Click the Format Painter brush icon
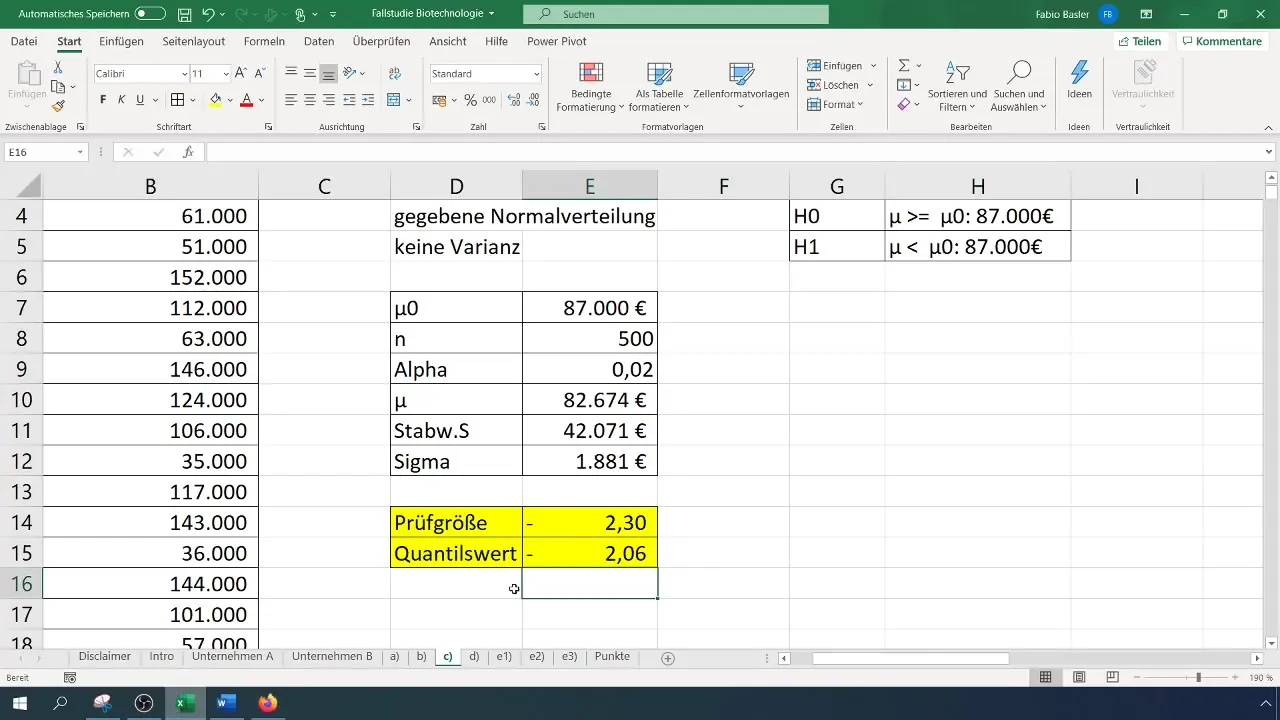This screenshot has width=1280, height=720. 58,106
